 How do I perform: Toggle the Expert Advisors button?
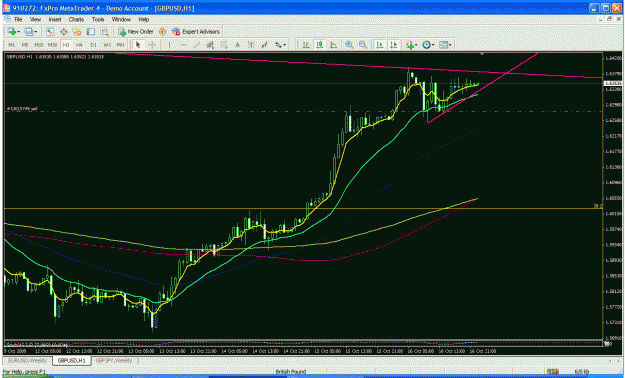[196, 32]
